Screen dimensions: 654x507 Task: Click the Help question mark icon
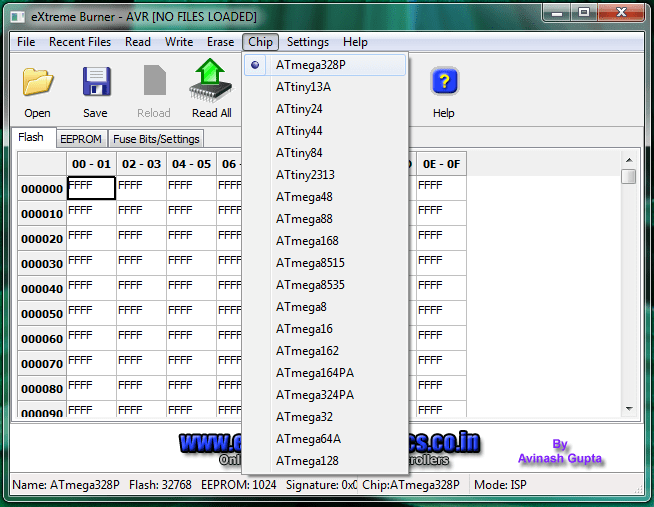[444, 82]
